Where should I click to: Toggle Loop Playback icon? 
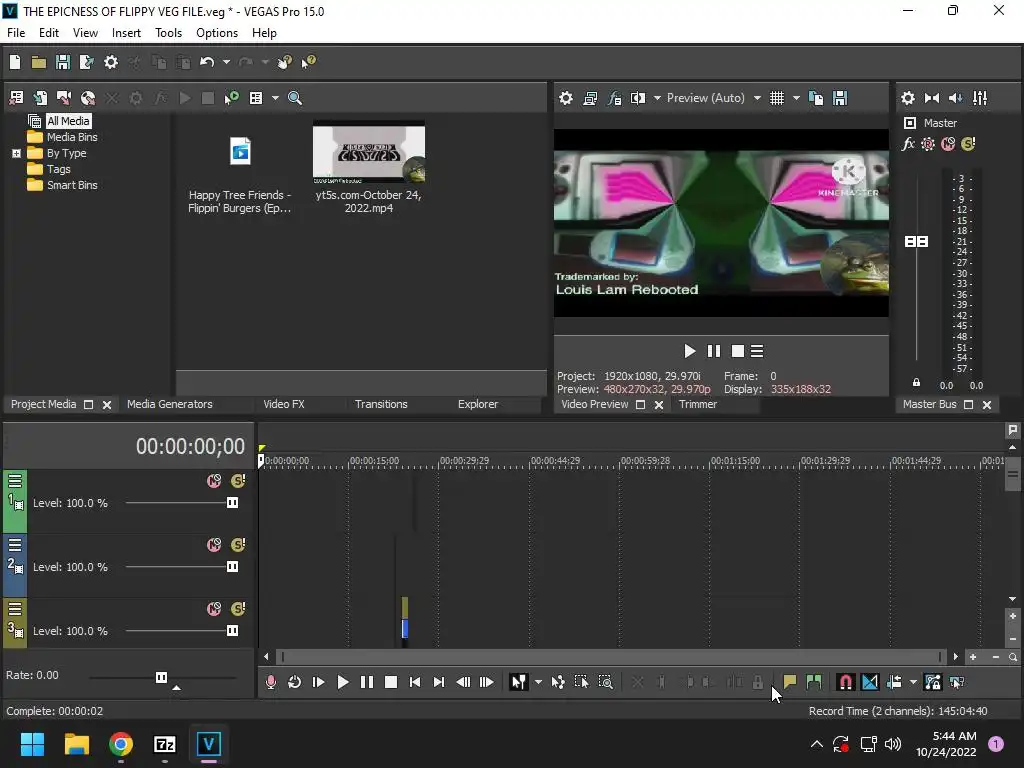tap(295, 682)
